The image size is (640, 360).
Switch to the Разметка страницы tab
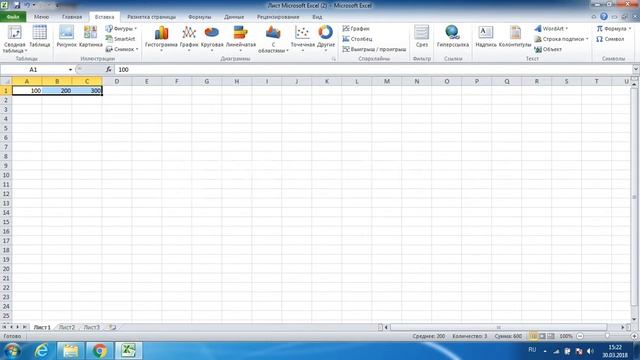[x=151, y=17]
